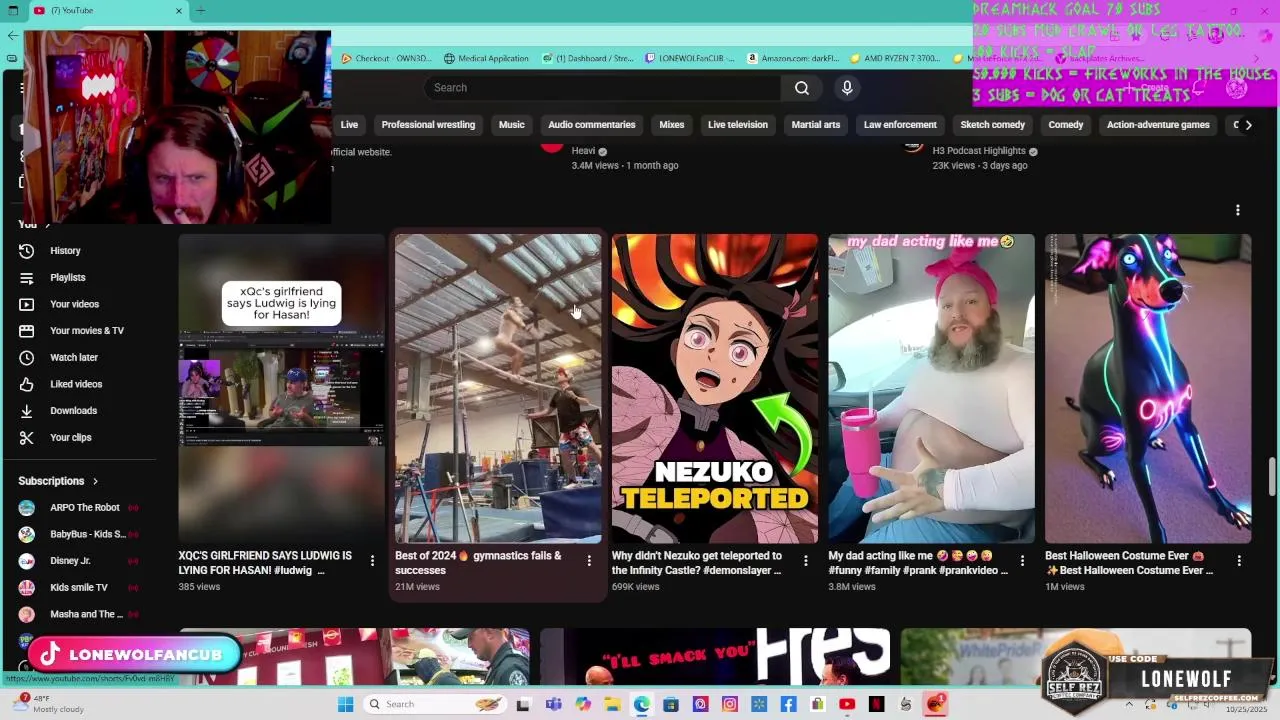Screen dimensions: 1280x720
Task: Open H3 Podcast Highlights channel link
Action: coord(979,151)
